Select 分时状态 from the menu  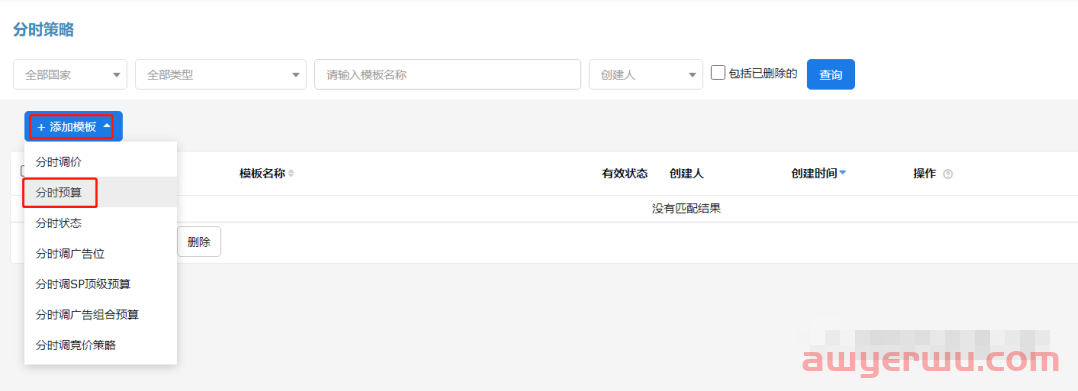point(100,223)
